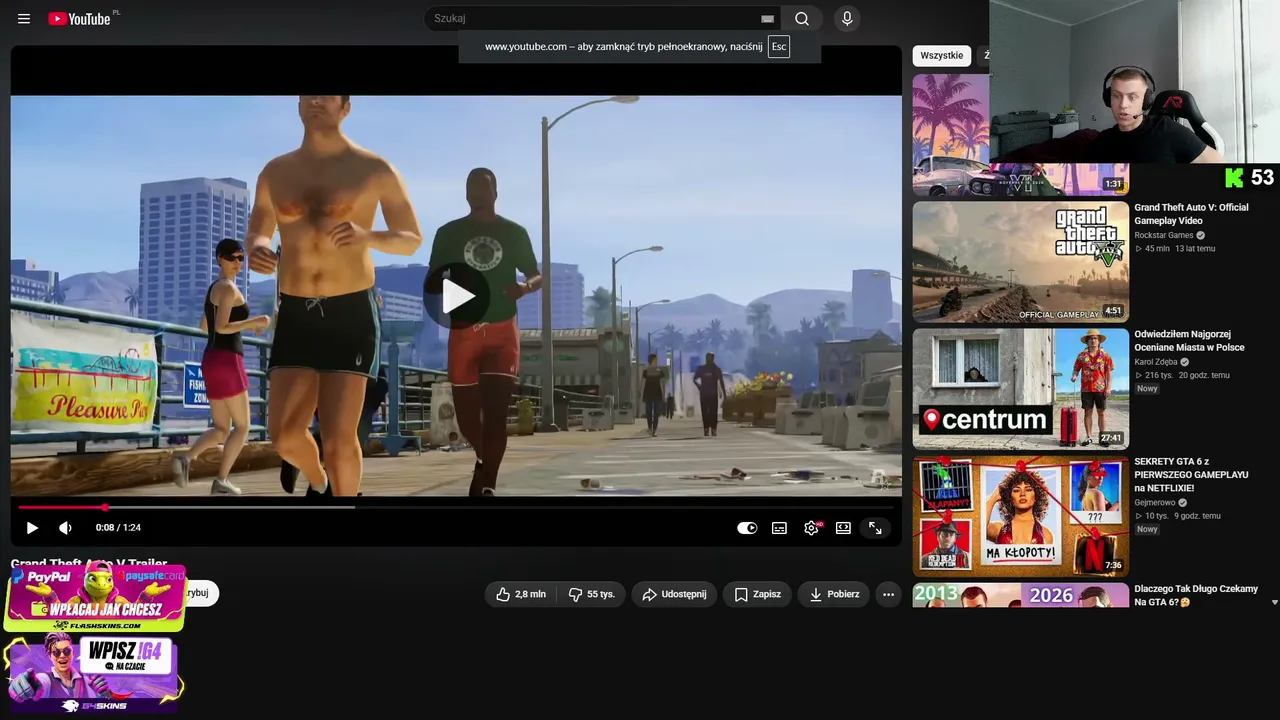
Task: Open title 'Dlaczego Tak Długo Czekamy Na GTA 6?'
Action: 1196,596
